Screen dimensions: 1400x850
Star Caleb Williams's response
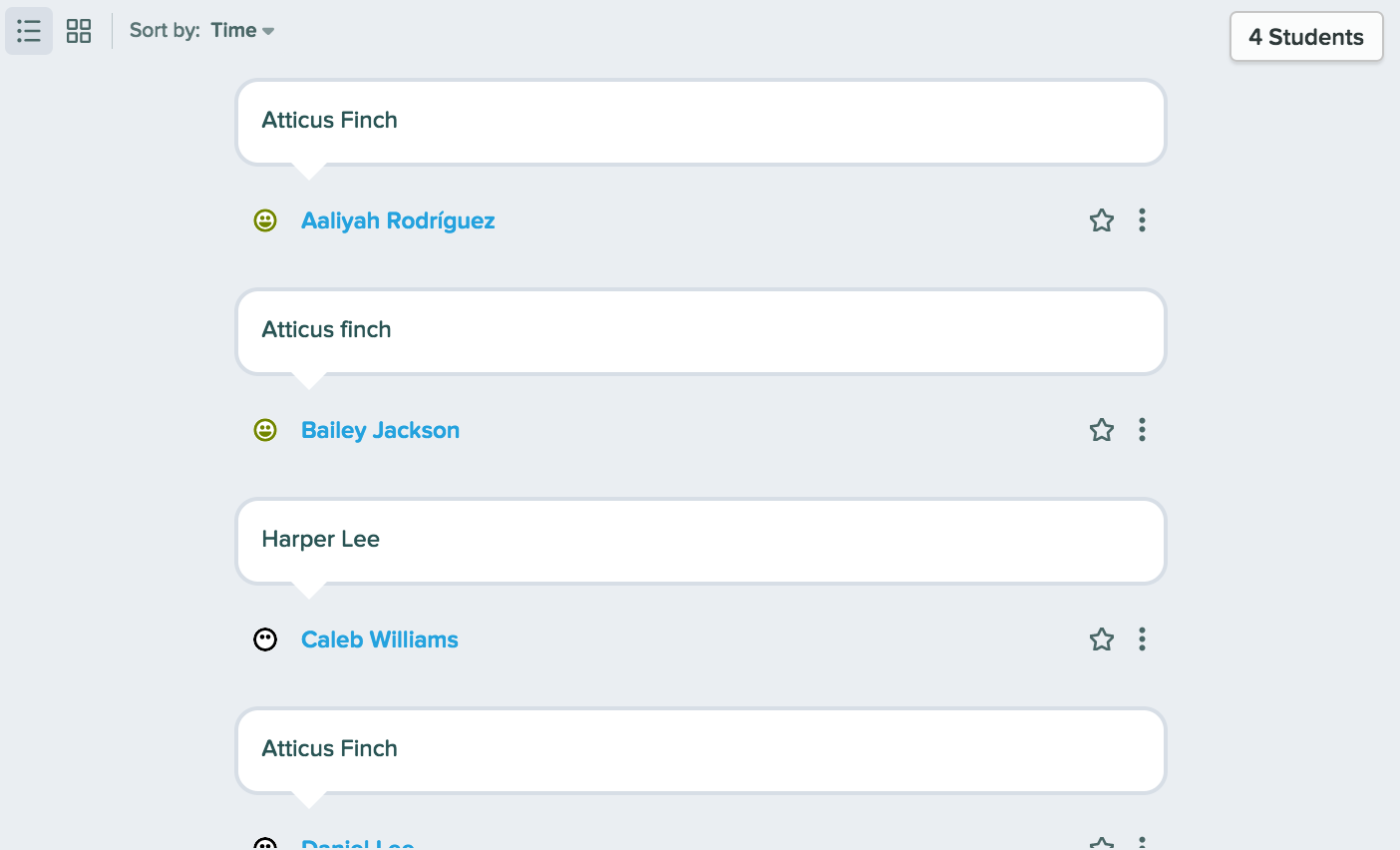click(1101, 639)
